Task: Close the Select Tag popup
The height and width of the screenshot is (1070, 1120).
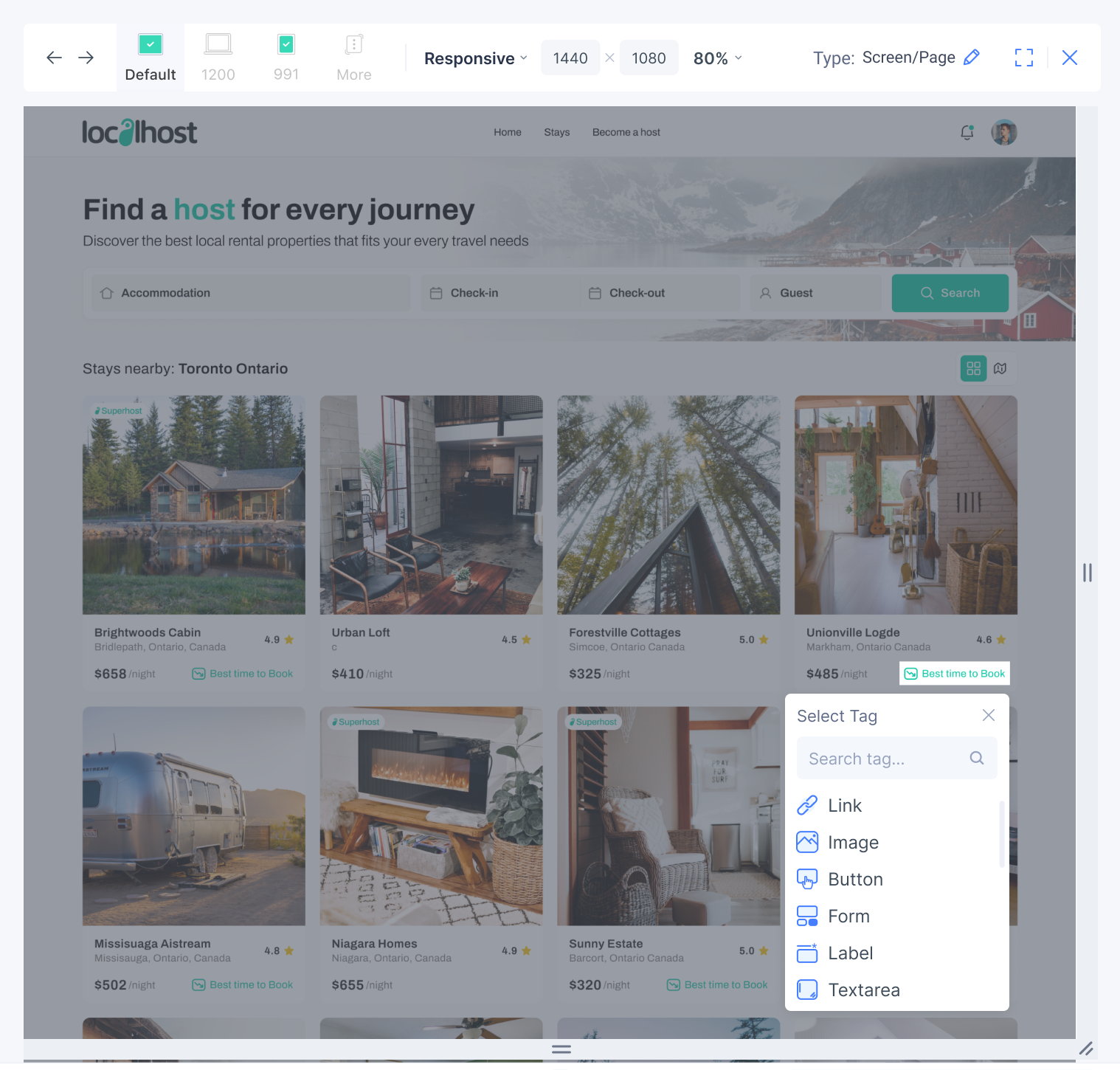Action: pyautogui.click(x=989, y=715)
